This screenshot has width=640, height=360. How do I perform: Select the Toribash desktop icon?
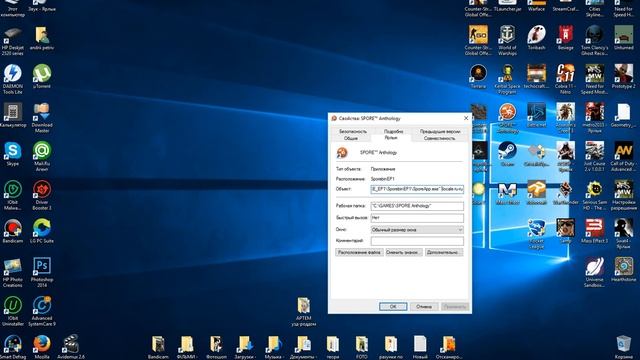pos(536,38)
